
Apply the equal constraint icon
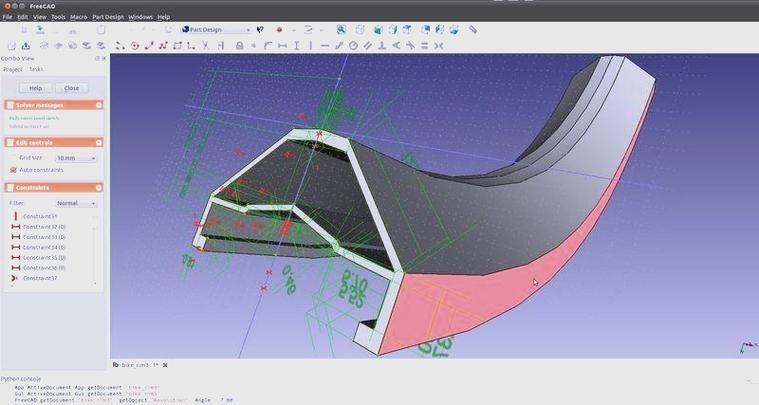(424, 46)
